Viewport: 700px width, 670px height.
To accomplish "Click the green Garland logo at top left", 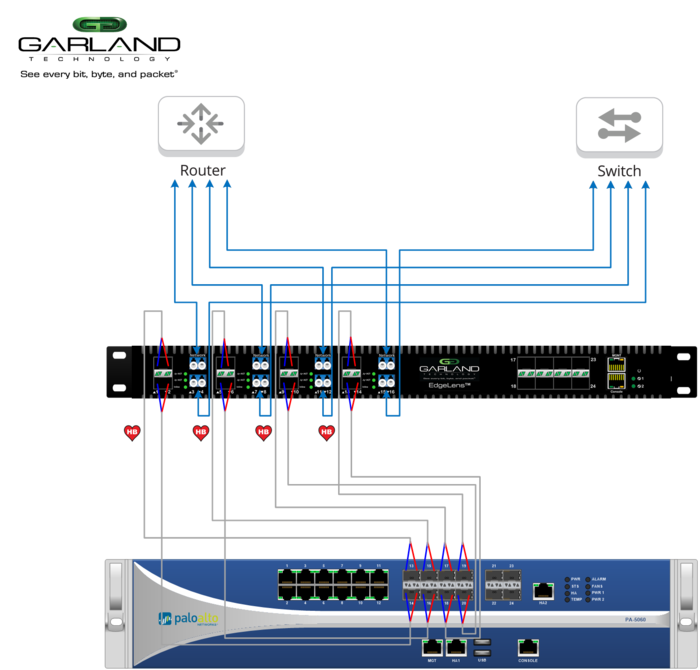I will click(x=99, y=25).
